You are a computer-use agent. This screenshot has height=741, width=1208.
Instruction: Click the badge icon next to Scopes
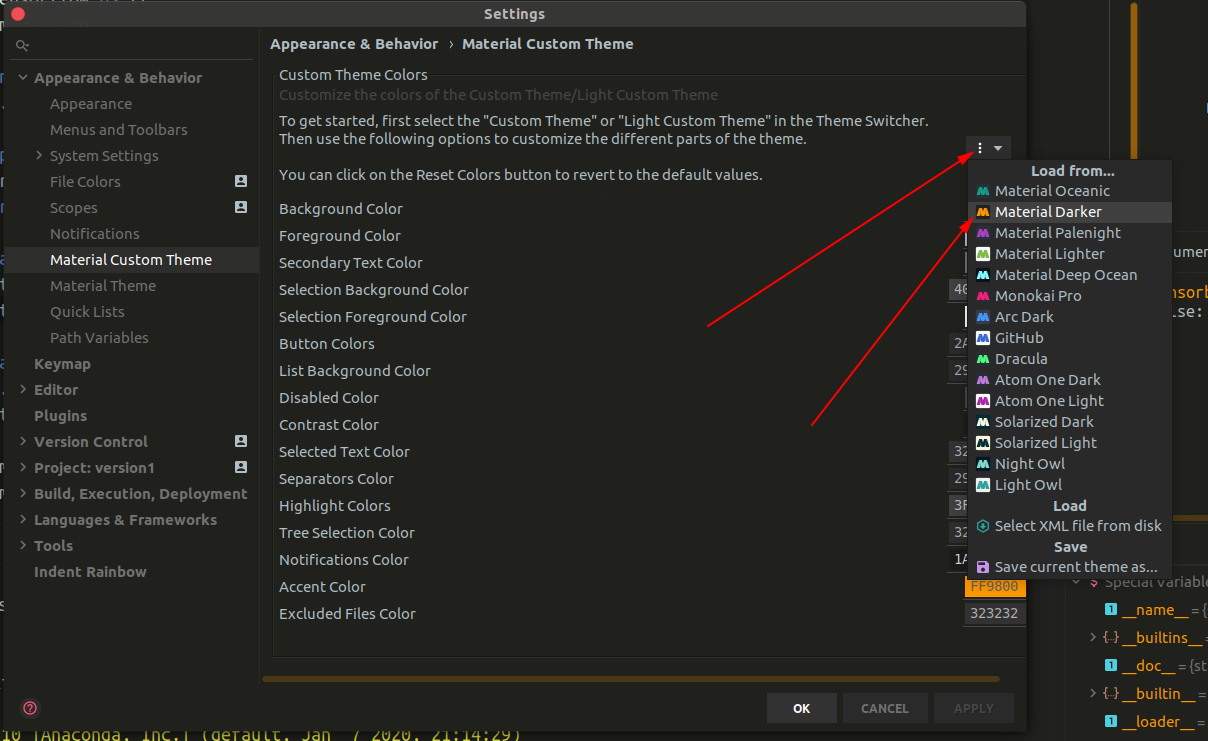240,207
